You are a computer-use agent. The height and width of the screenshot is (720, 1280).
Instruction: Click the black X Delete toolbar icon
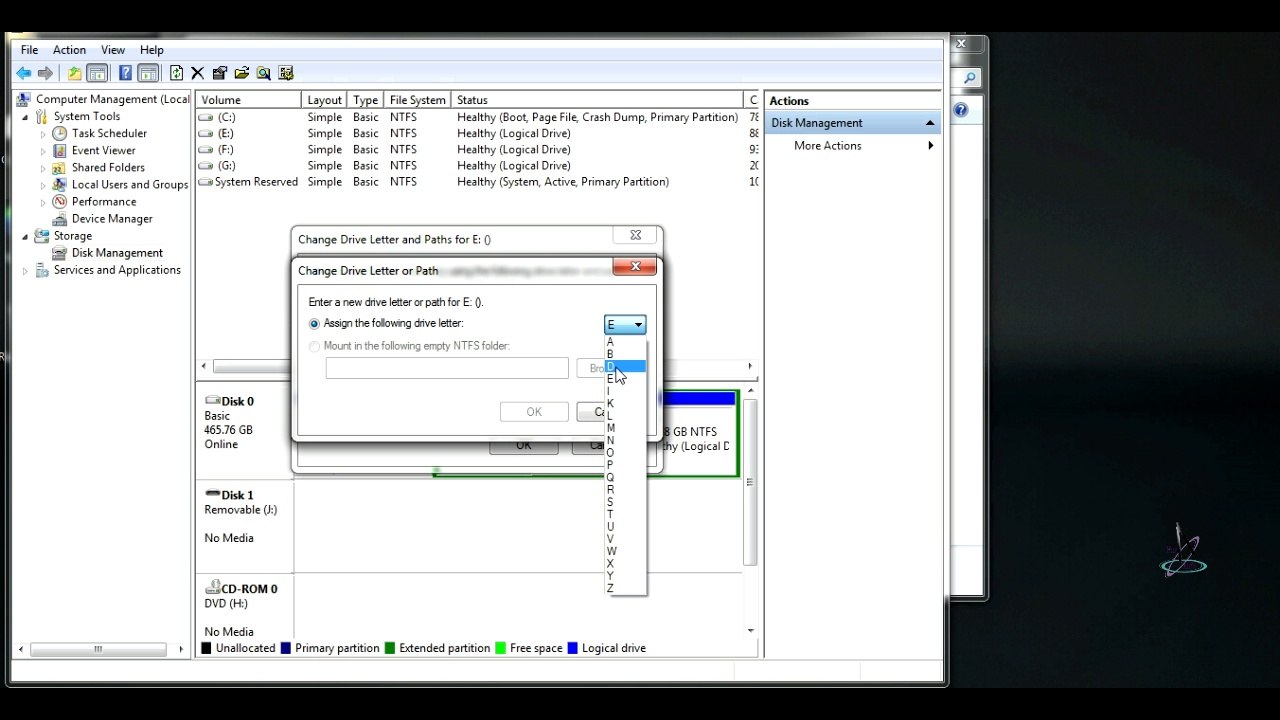pyautogui.click(x=197, y=73)
